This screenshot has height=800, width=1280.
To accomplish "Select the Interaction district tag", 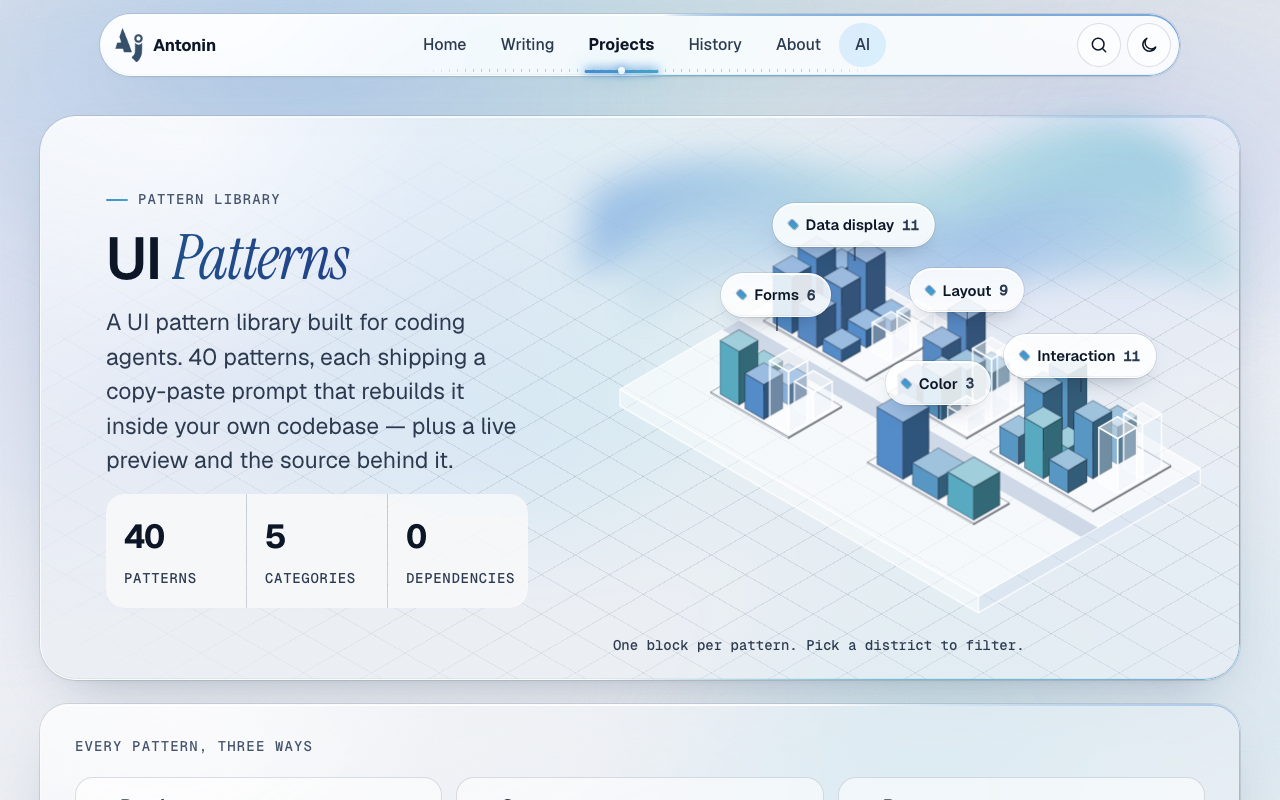I will (x=1079, y=356).
